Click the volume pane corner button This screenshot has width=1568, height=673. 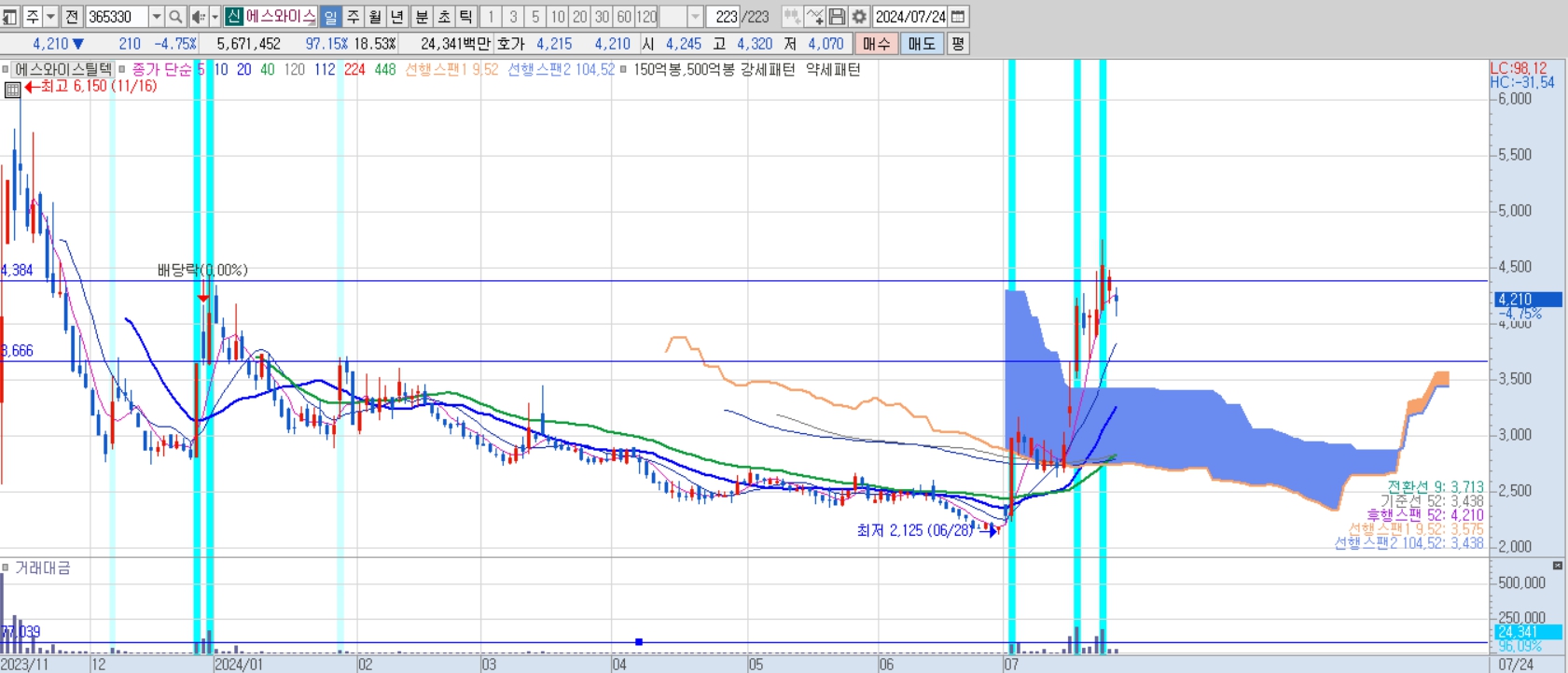pyautogui.click(x=1558, y=566)
